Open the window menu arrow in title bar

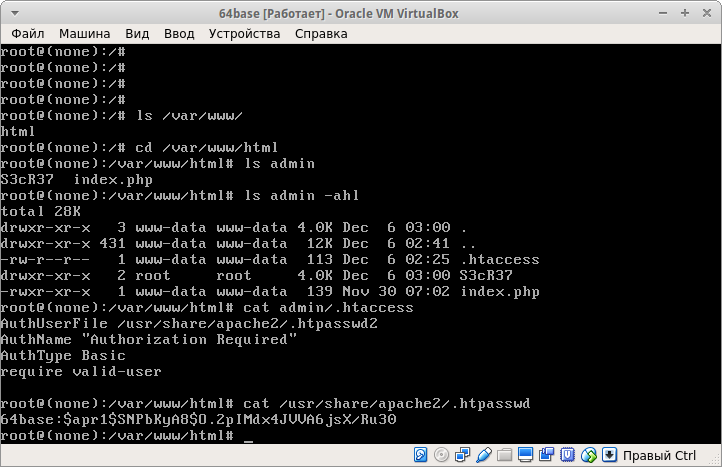[x=14, y=13]
